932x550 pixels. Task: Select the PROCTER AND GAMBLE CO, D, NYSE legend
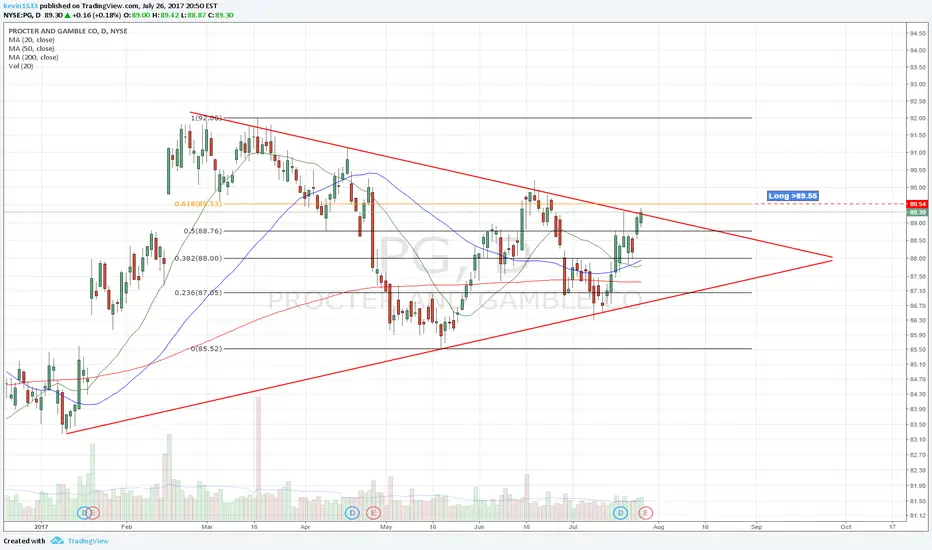click(68, 31)
